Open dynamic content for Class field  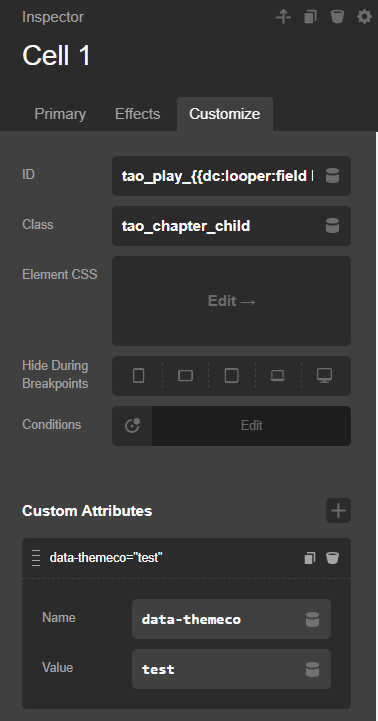(x=332, y=226)
